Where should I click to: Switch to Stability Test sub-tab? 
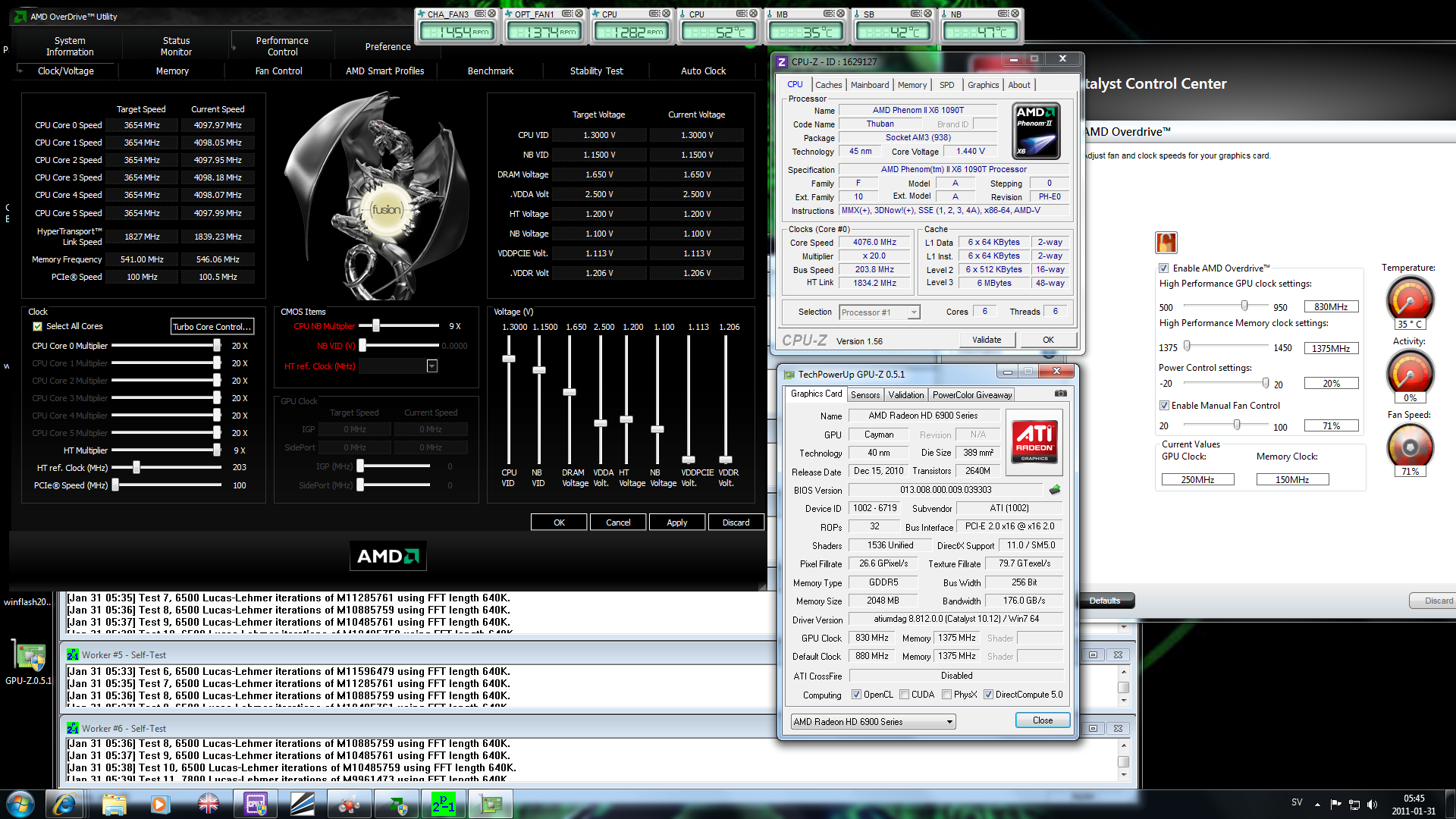[x=596, y=71]
